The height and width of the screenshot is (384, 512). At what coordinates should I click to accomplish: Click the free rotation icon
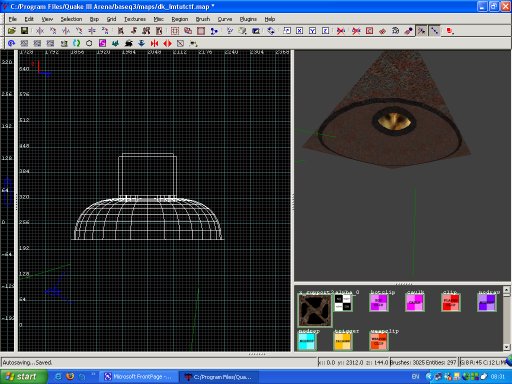pos(271,31)
